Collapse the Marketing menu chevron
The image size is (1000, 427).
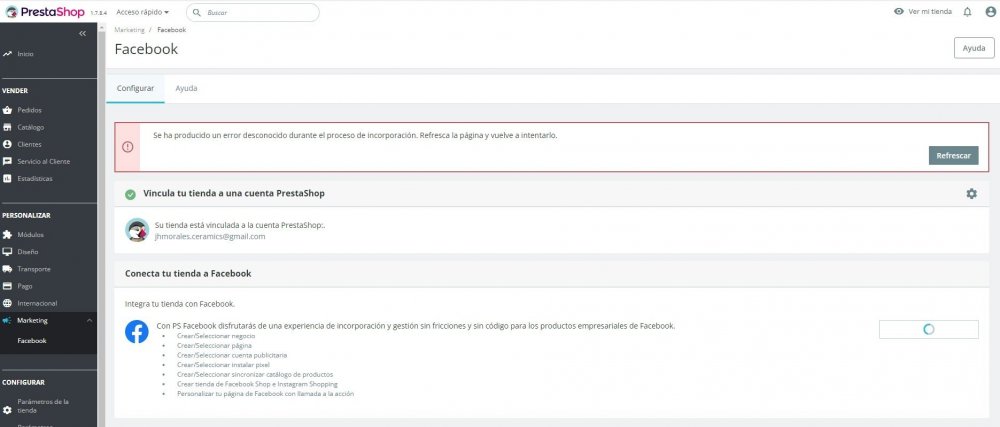90,320
